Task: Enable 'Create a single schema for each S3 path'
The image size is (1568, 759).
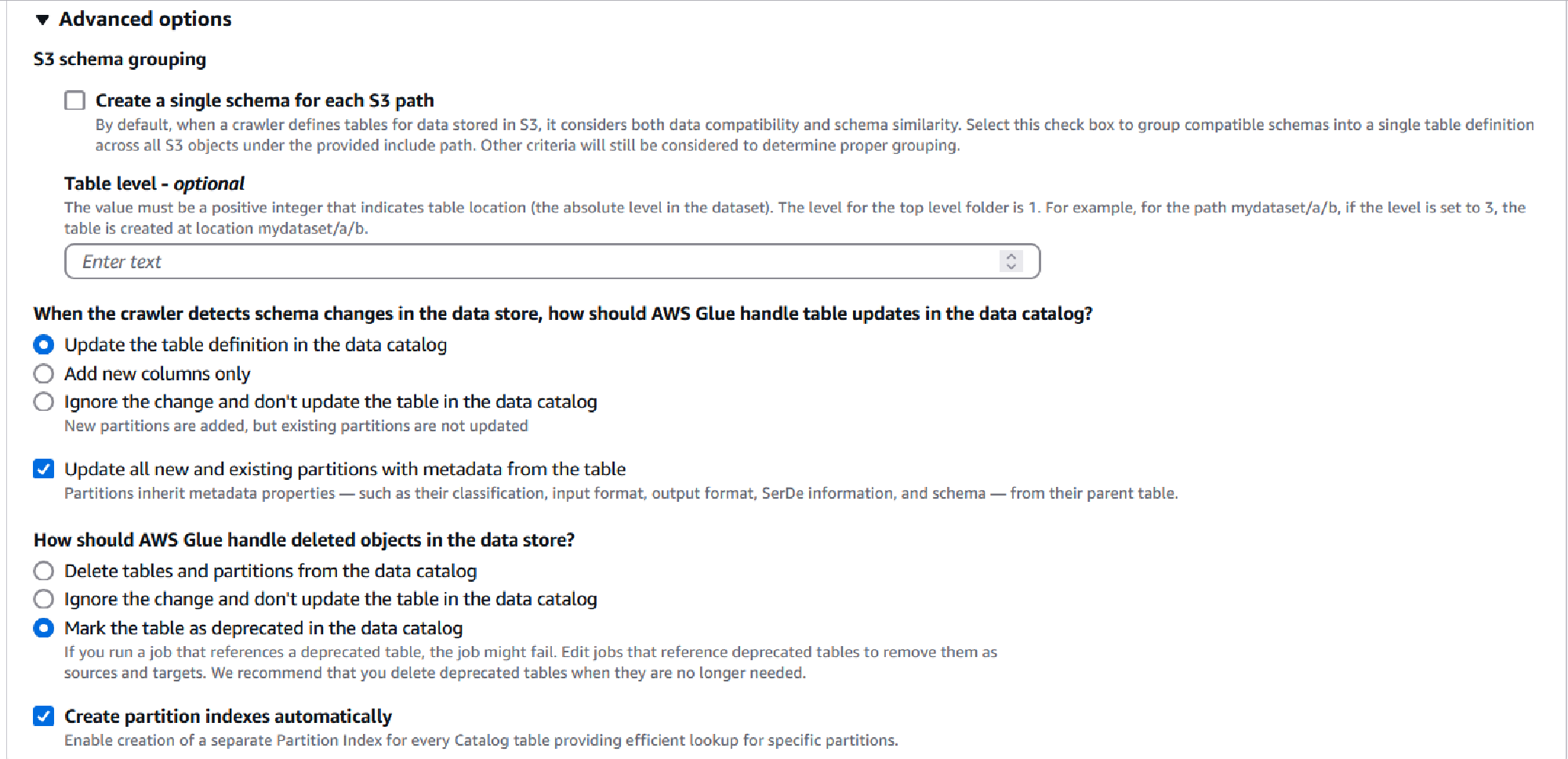Action: pyautogui.click(x=74, y=100)
